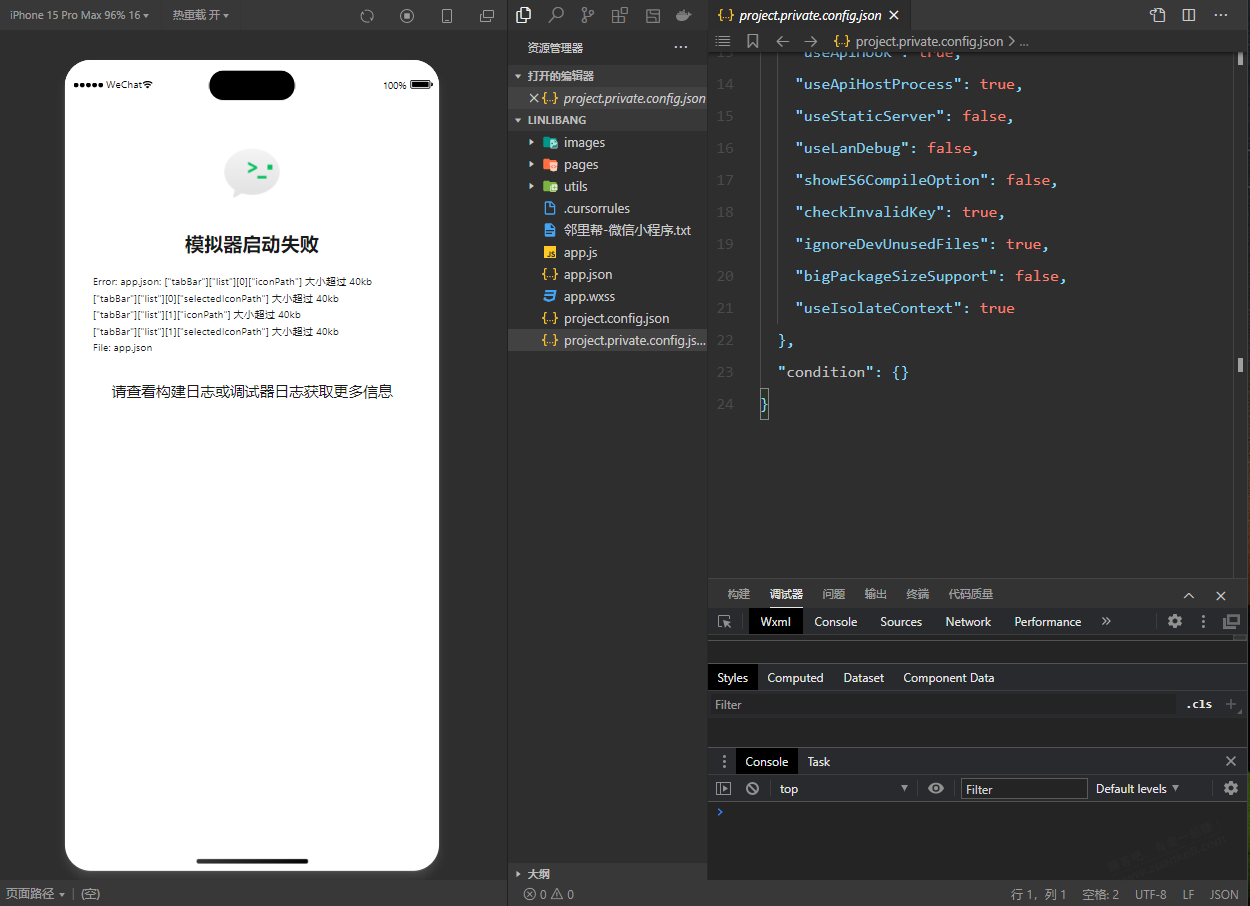Click the outline list icon in breadcrumb bar
1250x906 pixels.
tap(723, 41)
